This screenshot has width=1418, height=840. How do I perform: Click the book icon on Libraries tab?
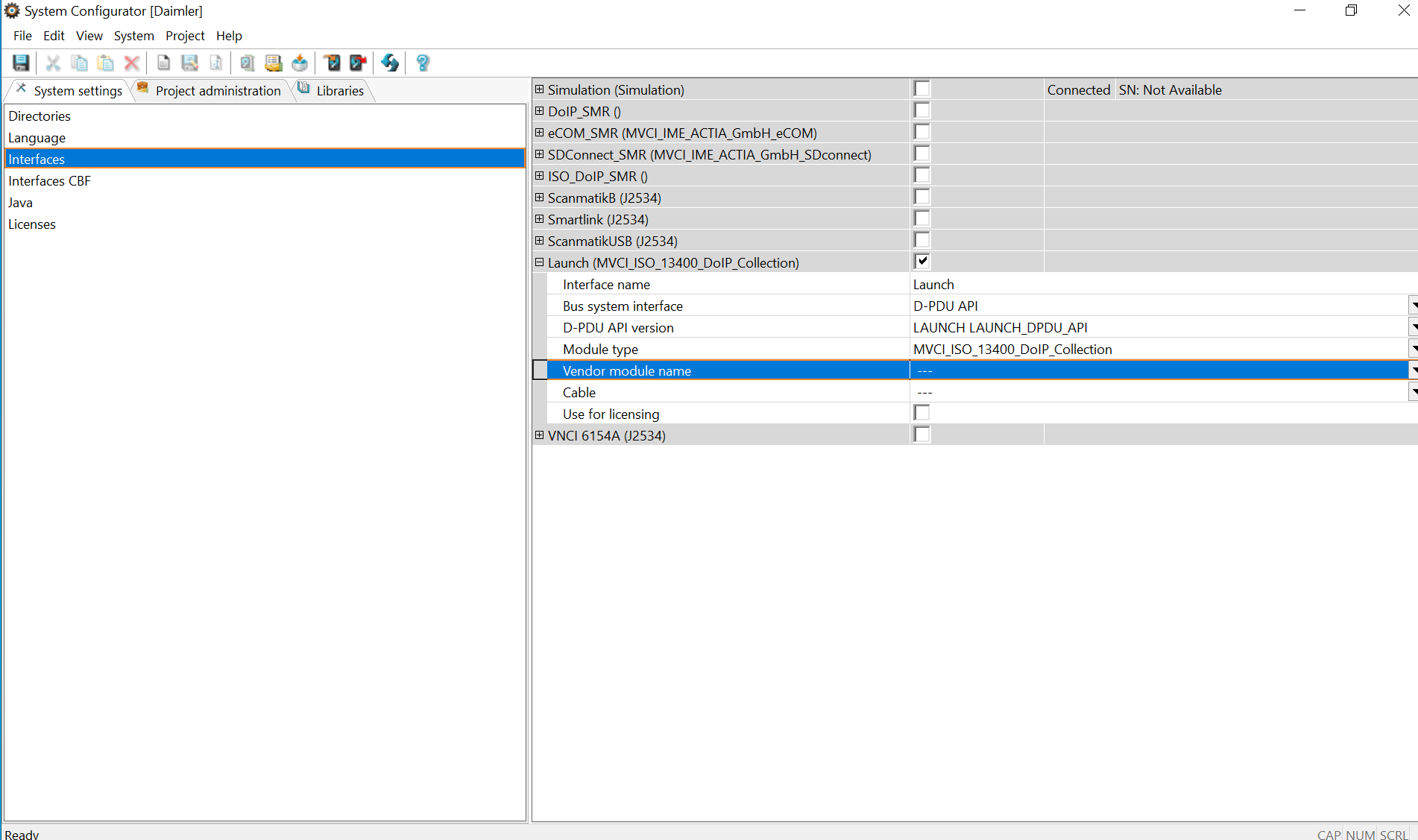pos(304,88)
